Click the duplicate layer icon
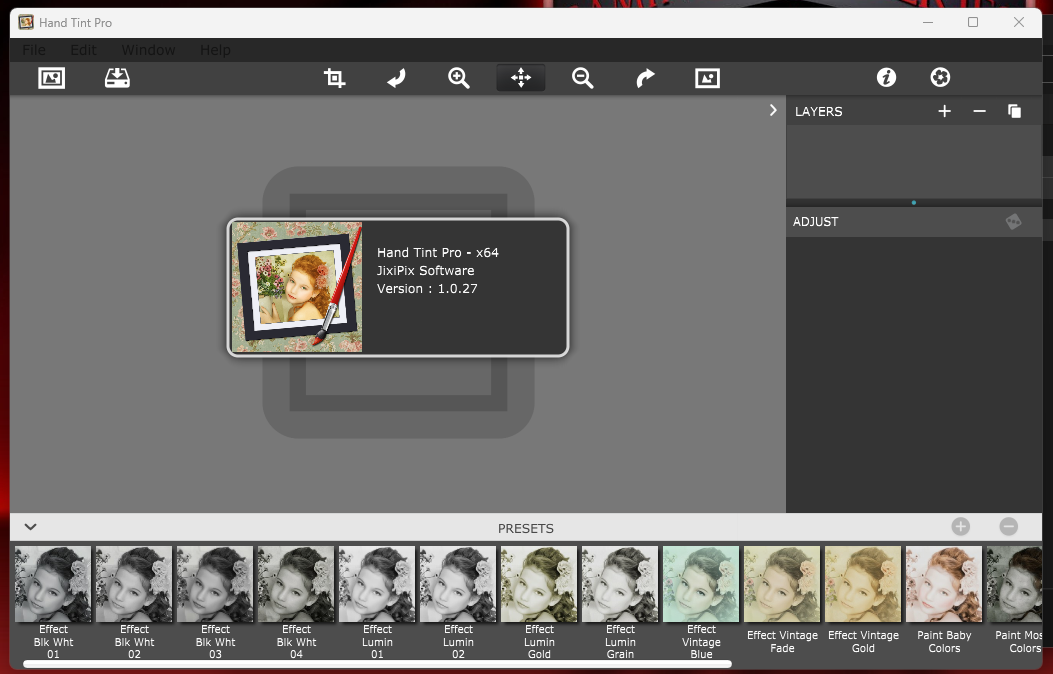 point(1014,111)
